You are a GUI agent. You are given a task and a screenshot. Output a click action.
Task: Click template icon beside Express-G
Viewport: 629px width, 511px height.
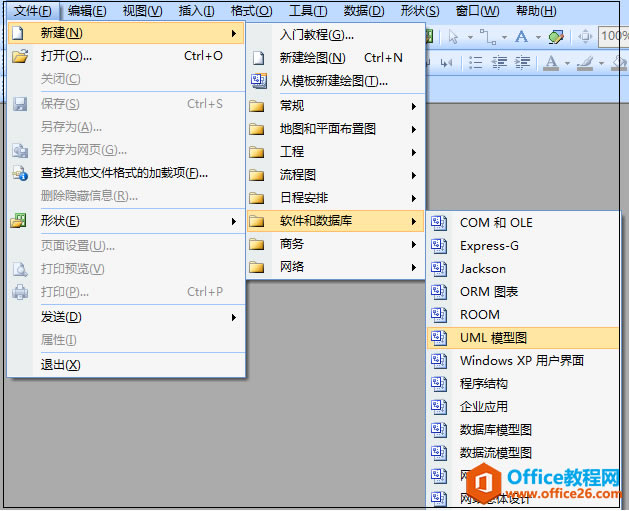click(439, 246)
